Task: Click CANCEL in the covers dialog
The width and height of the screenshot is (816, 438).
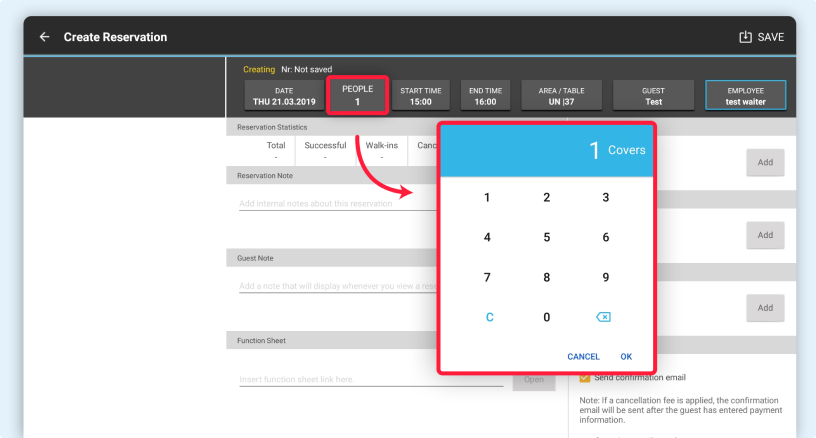Action: (x=583, y=356)
